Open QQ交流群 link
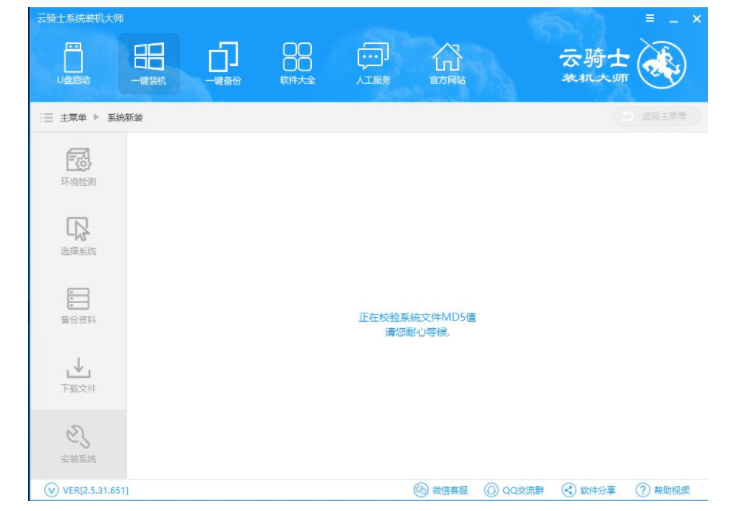739x511 pixels. pyautogui.click(x=514, y=490)
